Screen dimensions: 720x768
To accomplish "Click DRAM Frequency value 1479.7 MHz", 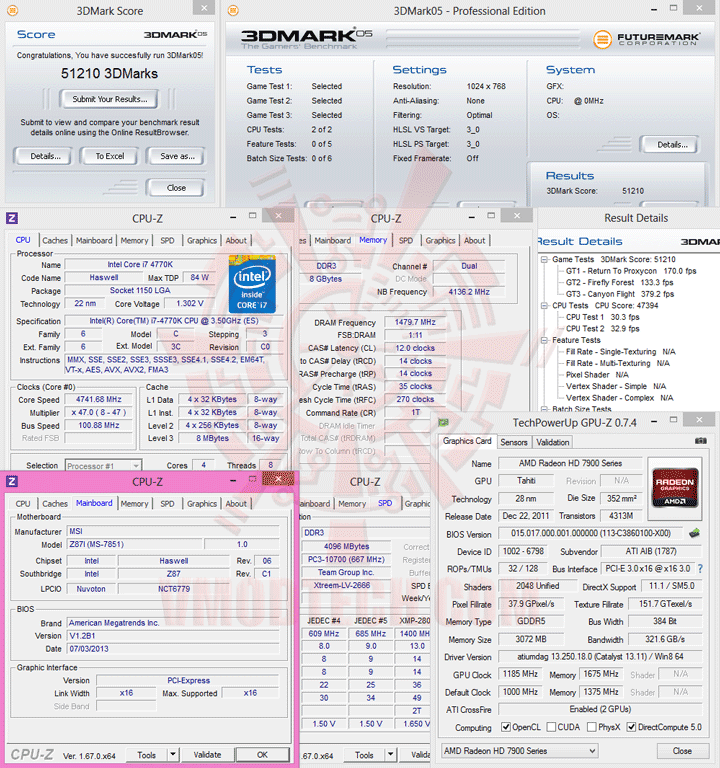I will pyautogui.click(x=415, y=322).
